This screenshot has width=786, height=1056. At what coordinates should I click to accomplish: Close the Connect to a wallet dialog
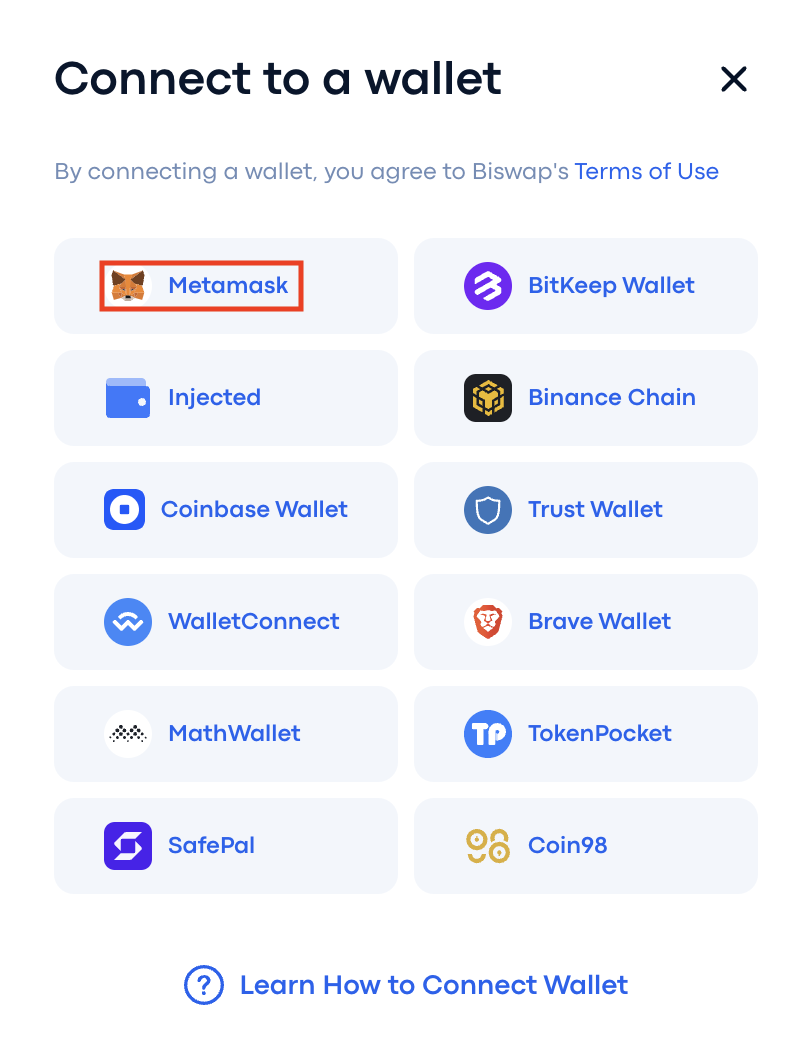734,79
